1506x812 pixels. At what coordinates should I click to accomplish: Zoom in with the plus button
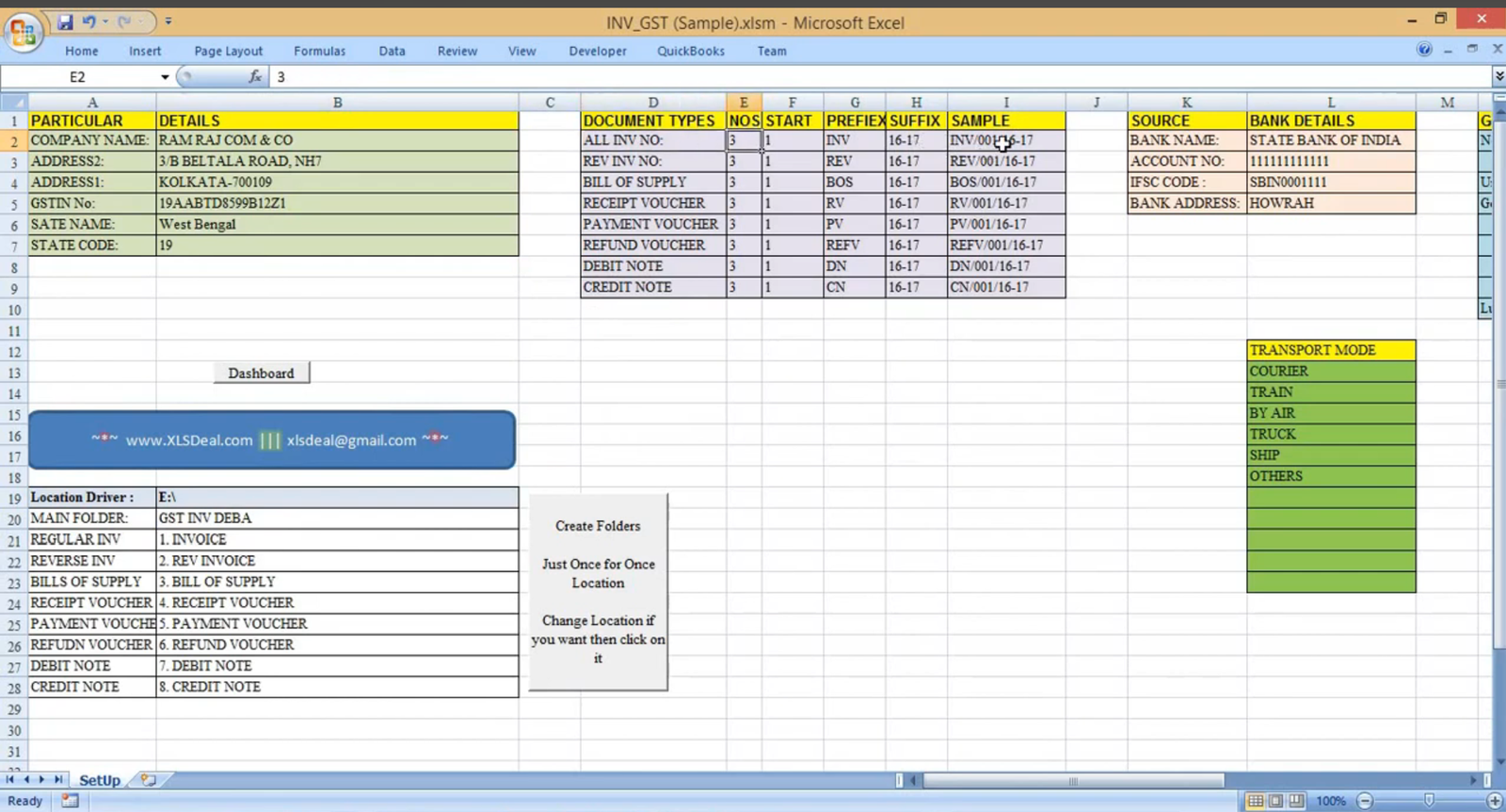click(x=1495, y=801)
